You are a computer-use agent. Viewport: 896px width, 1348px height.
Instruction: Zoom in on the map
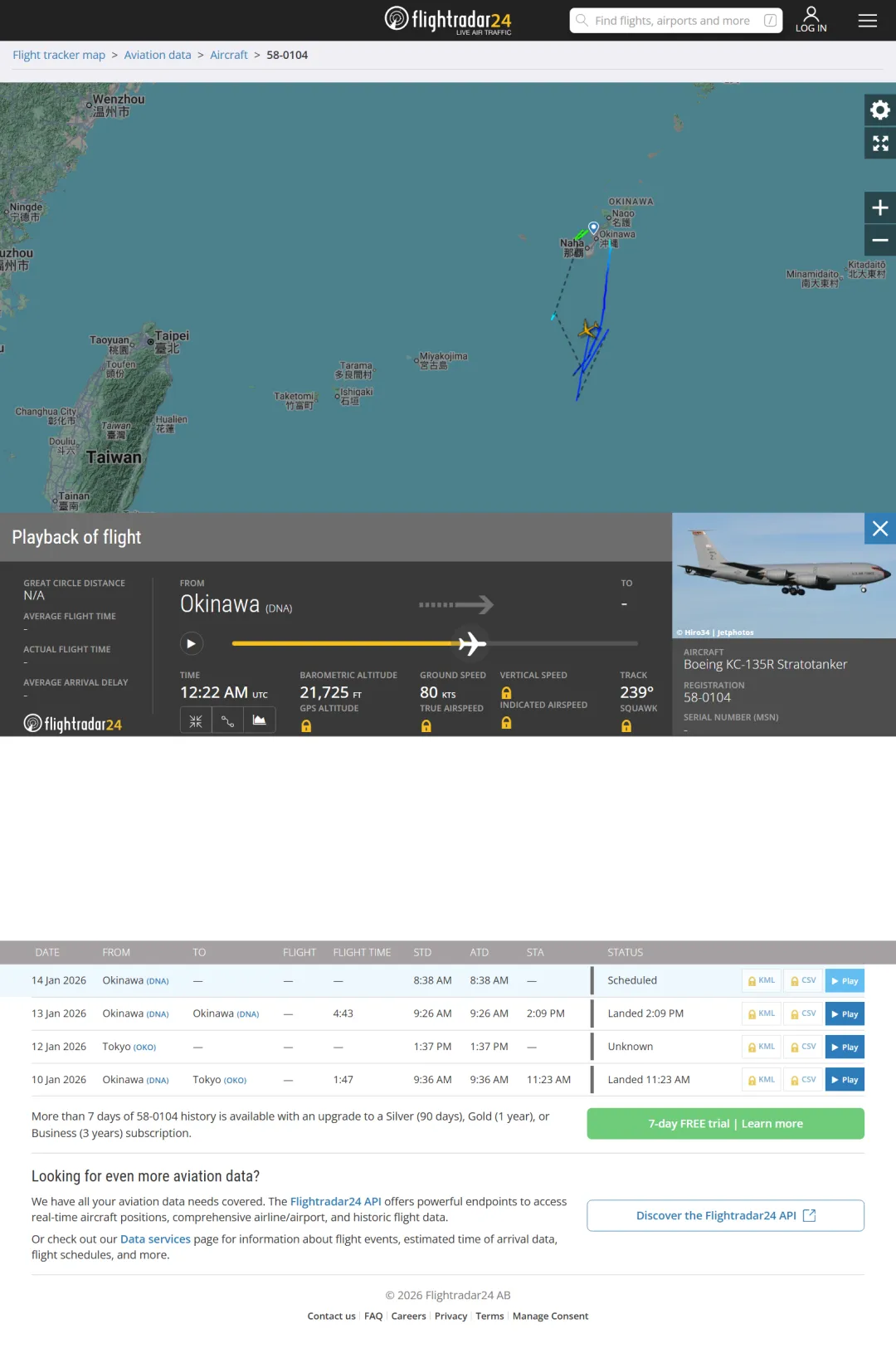[880, 208]
